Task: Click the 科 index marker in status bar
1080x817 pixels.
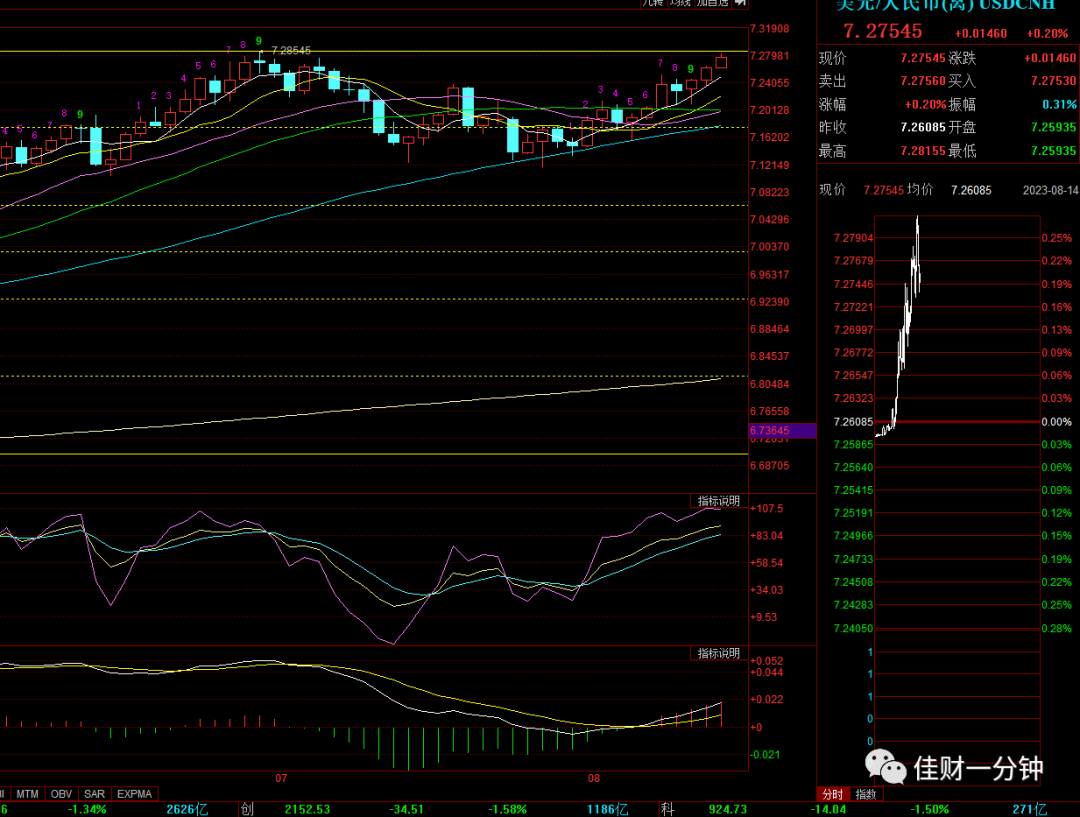Action: pos(667,809)
